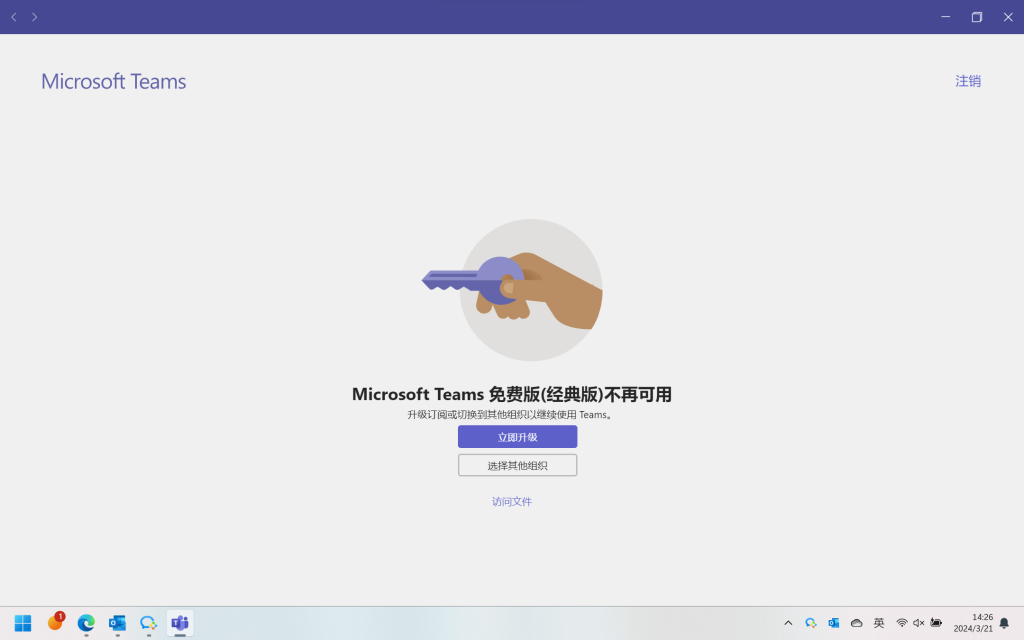Viewport: 1024px width, 640px height.
Task: Launch Microsoft Edge from the taskbar
Action: (86, 623)
